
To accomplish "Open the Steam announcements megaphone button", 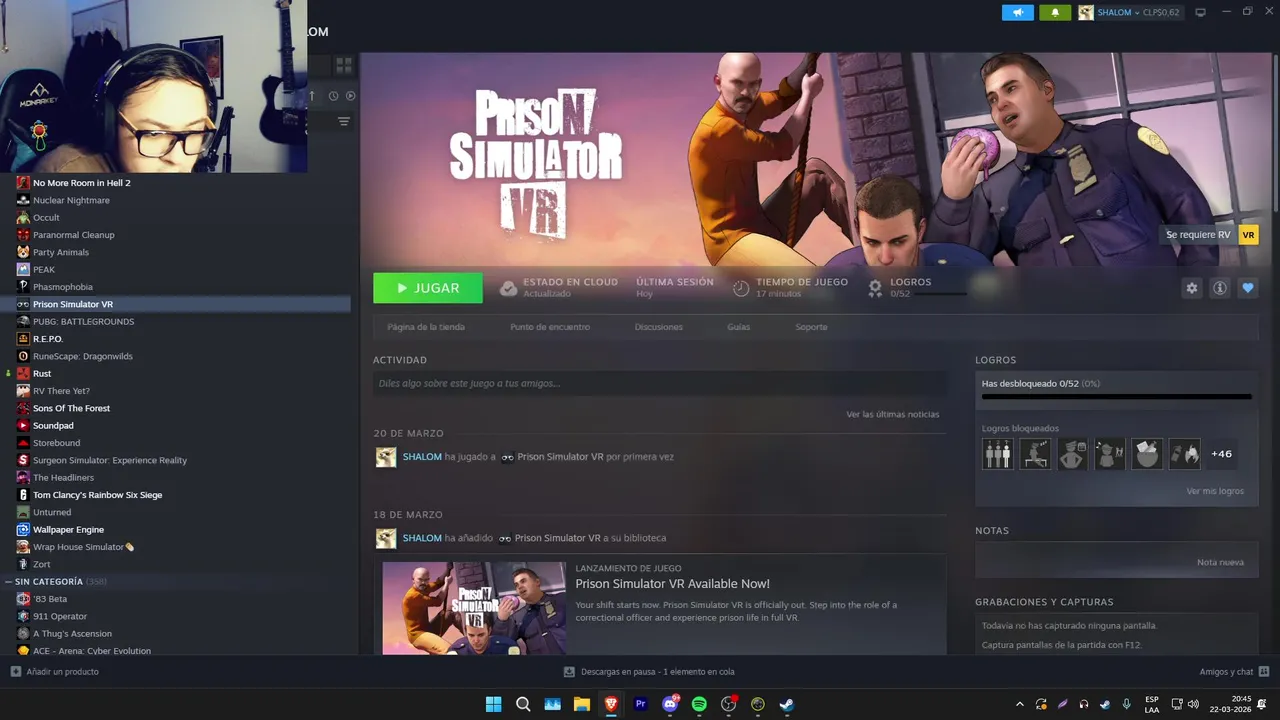I will coord(1018,13).
